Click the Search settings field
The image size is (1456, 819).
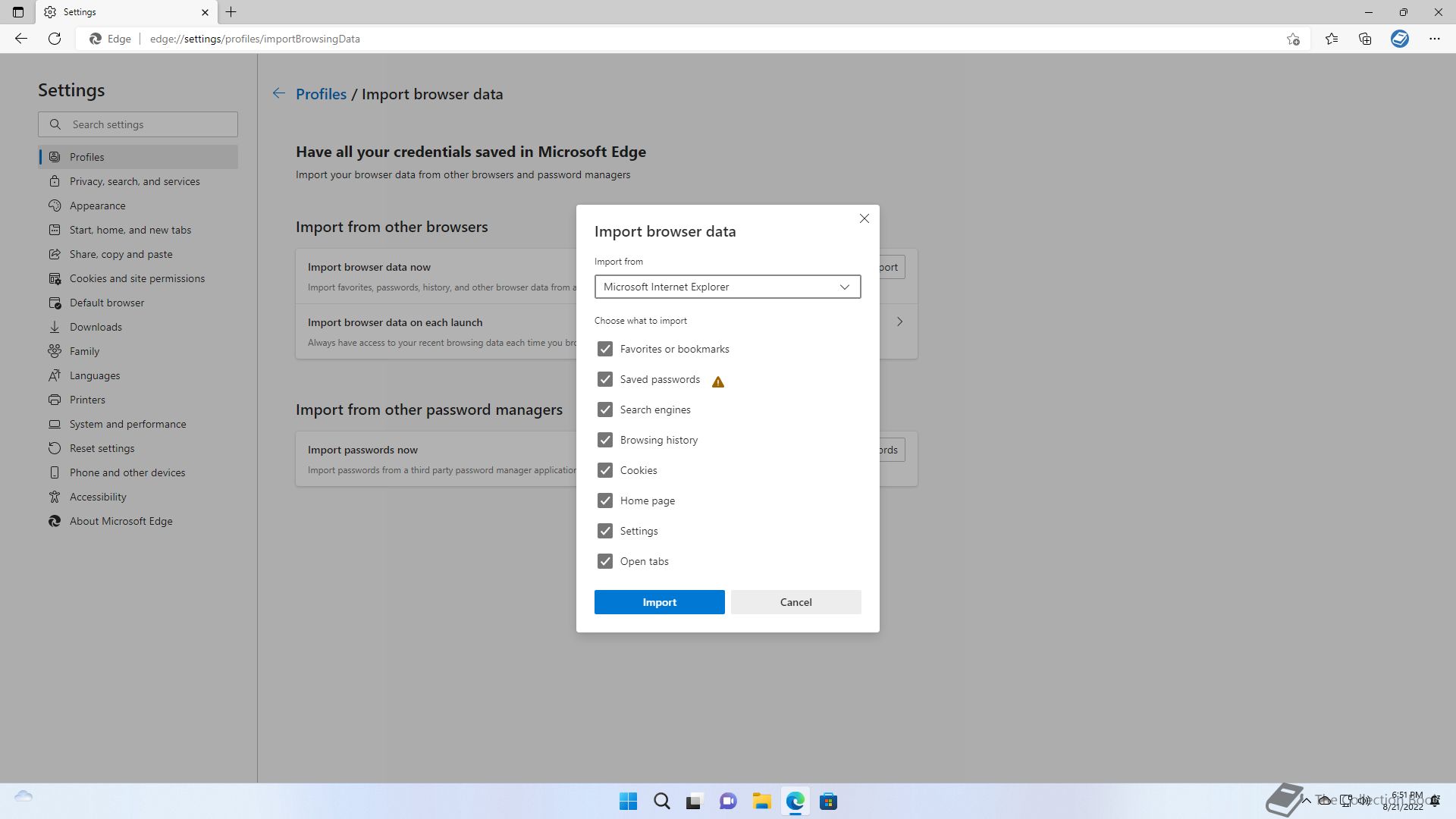[138, 124]
